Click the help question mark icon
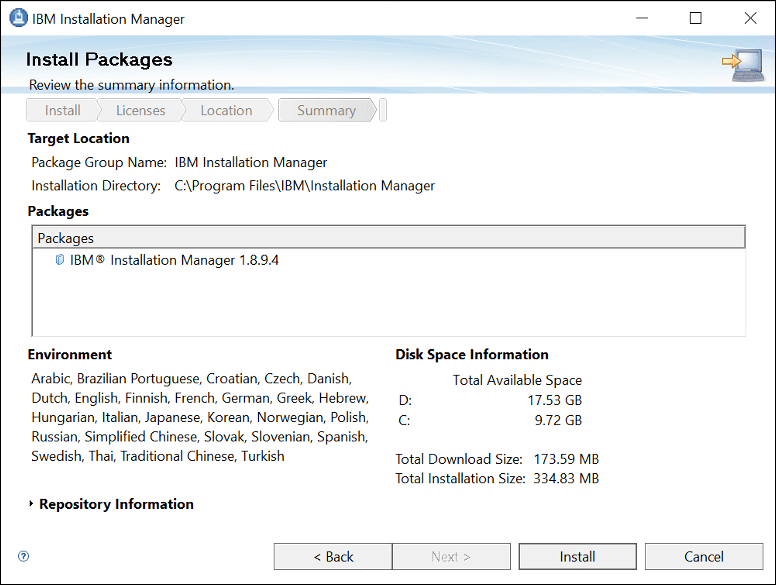The height and width of the screenshot is (585, 776). pos(23,556)
